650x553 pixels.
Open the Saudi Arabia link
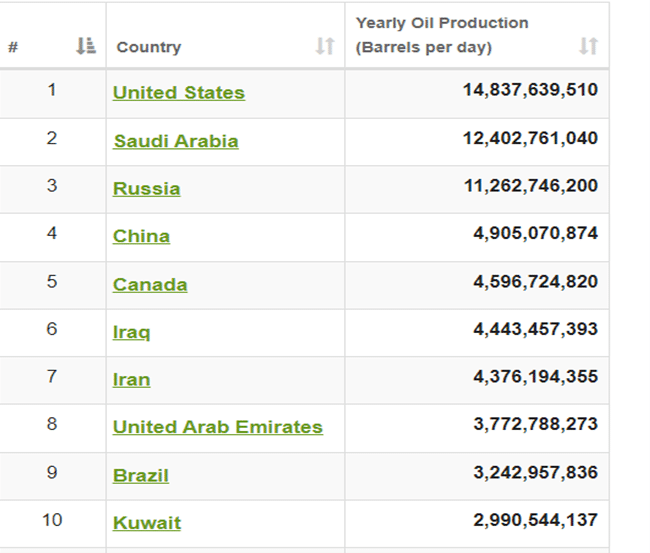tap(176, 141)
